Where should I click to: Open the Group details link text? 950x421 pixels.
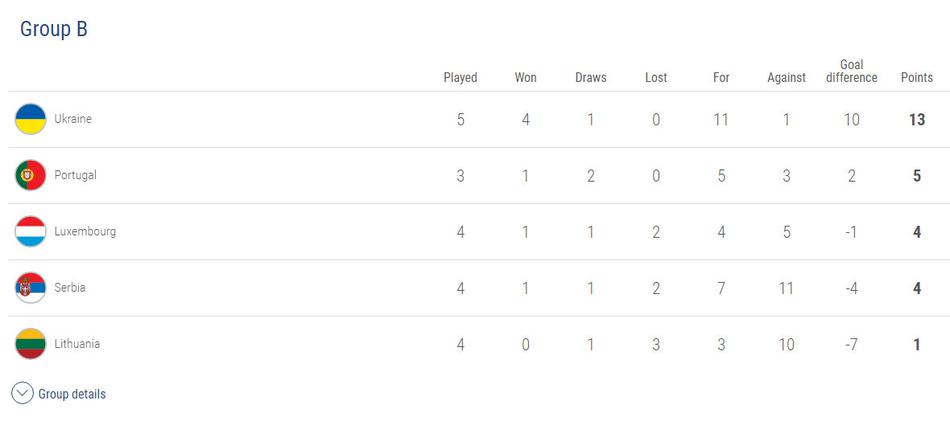[x=72, y=394]
